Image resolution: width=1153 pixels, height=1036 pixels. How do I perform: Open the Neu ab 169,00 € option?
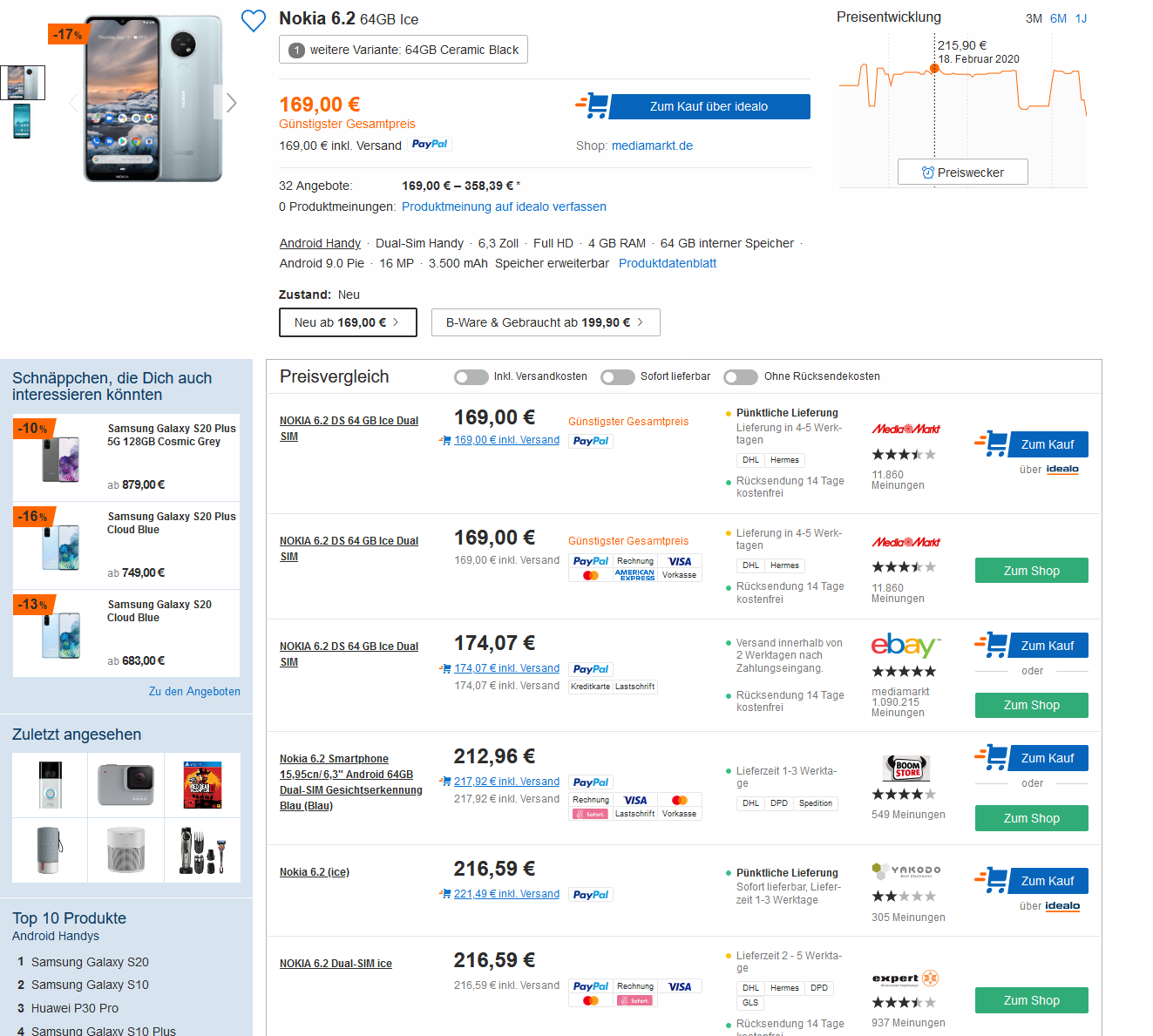coord(348,322)
